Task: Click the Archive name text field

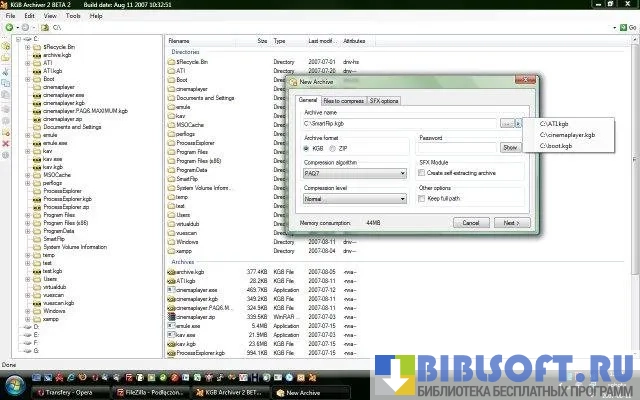Action: tap(400, 123)
